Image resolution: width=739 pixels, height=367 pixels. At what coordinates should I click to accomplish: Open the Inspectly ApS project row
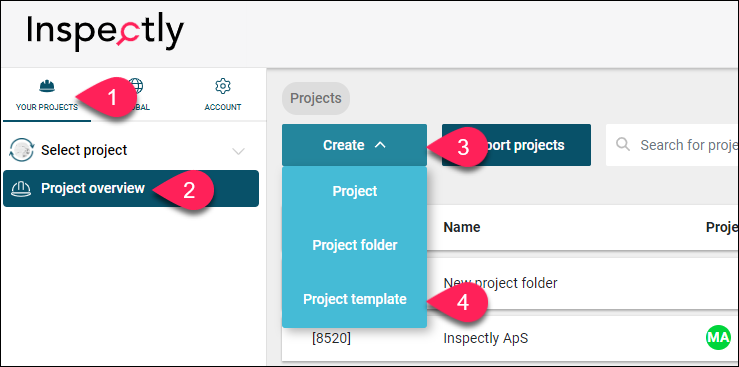[x=510, y=338]
